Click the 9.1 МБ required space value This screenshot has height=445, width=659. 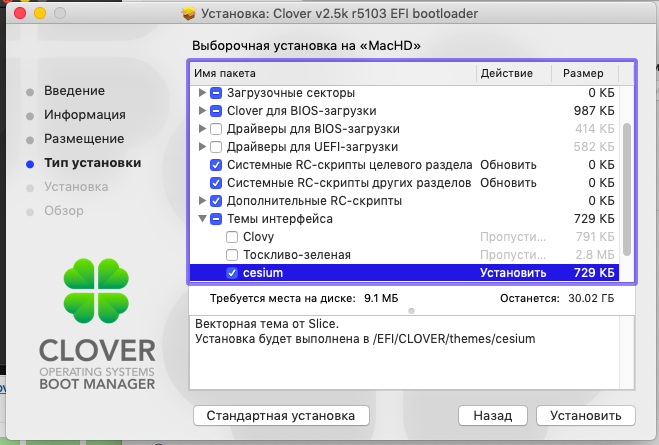(x=381, y=298)
